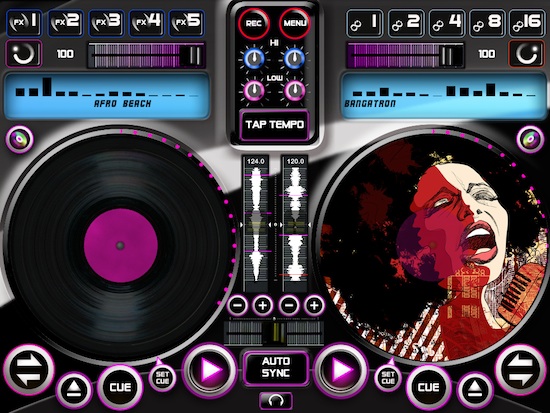Click the crossfader slider between decks
Image resolution: width=550 pixels, height=413 pixels.
274,332
